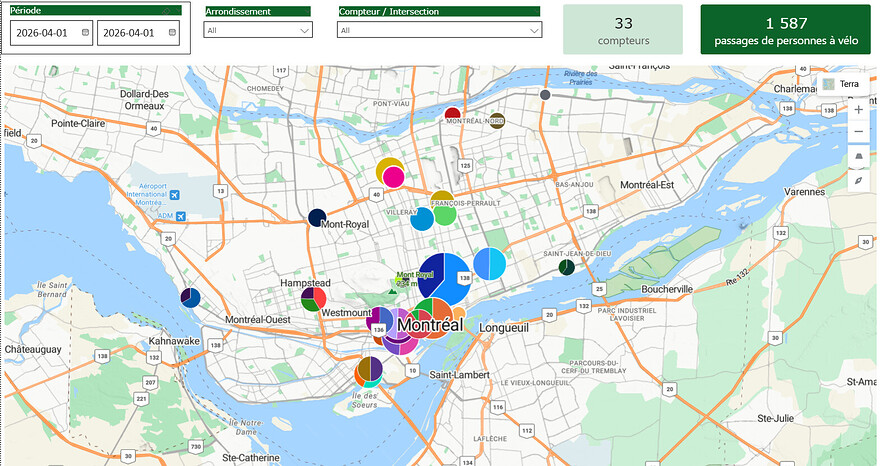The image size is (880, 466).
Task: Select the red marker left of Montréal-Nord
Action: pos(452,113)
